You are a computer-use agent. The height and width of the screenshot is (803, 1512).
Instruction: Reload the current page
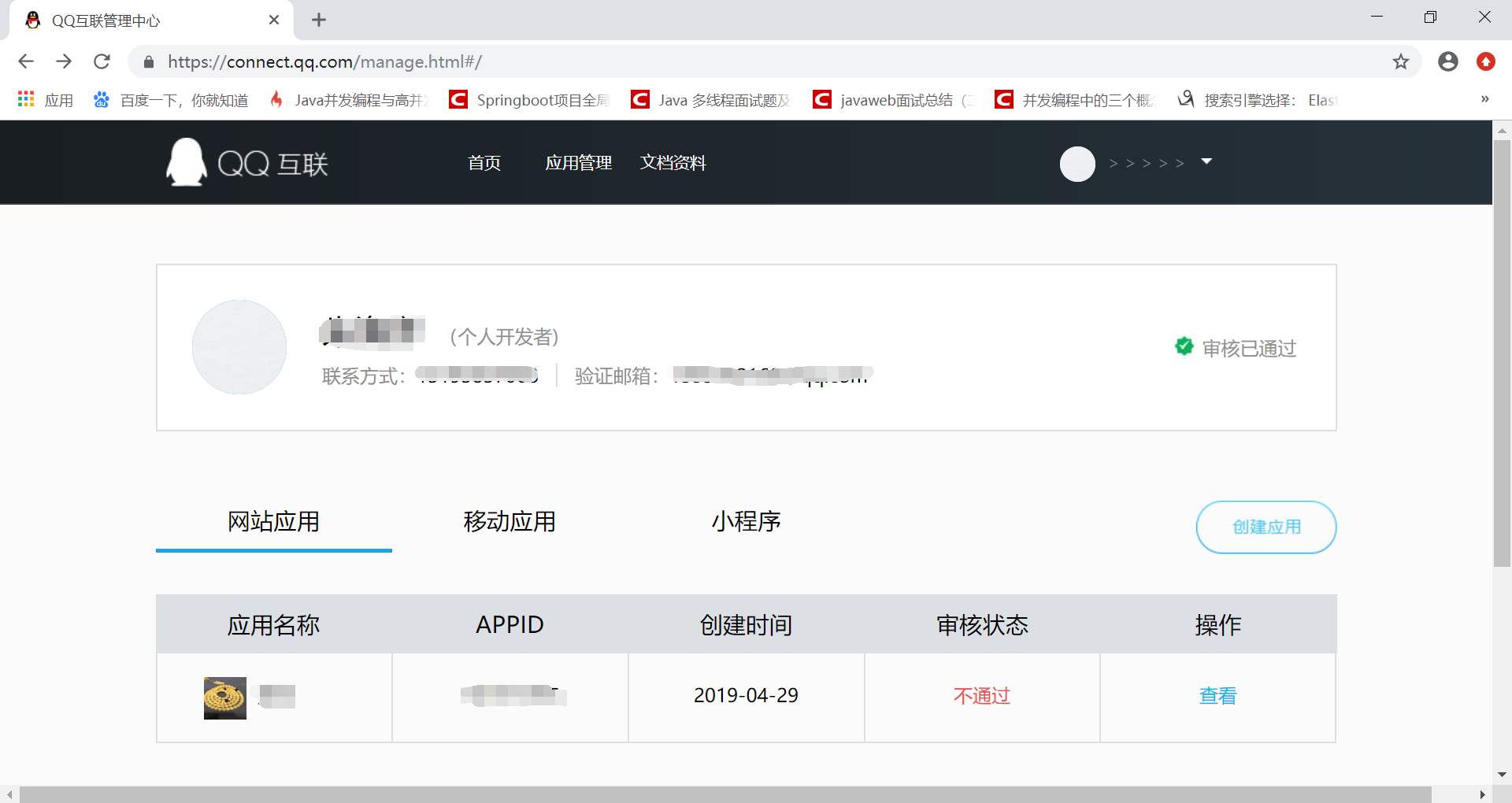click(x=102, y=61)
